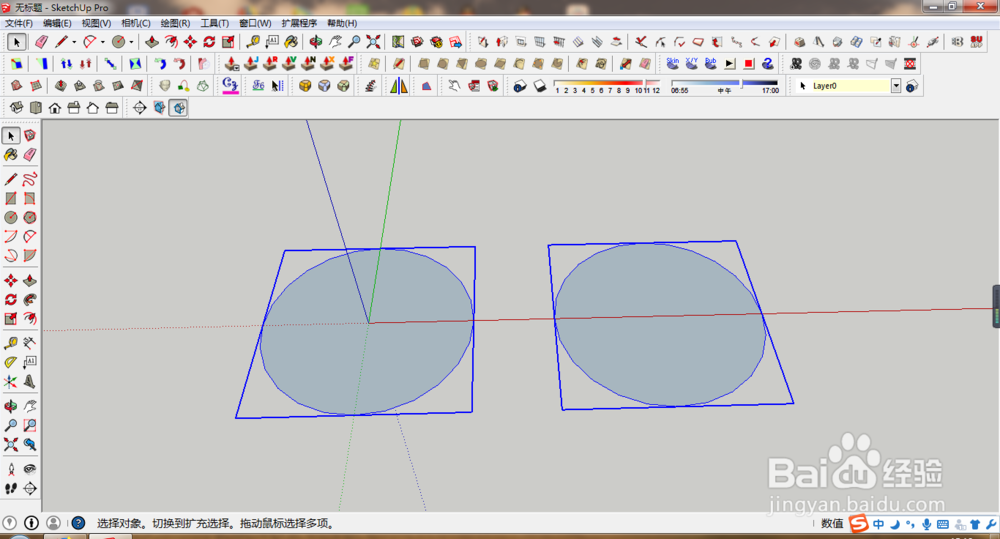Open the 视图(V) menu
The height and width of the screenshot is (539, 1000).
[x=96, y=23]
